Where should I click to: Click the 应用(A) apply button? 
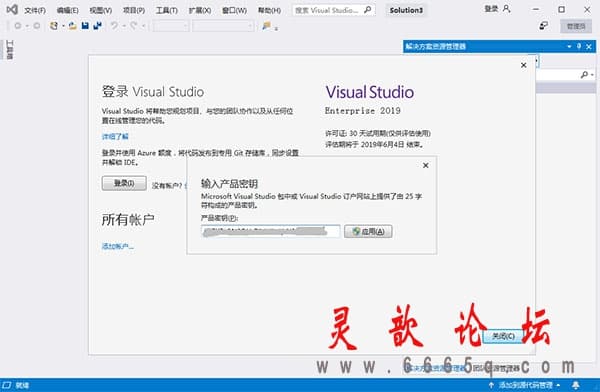[x=368, y=231]
